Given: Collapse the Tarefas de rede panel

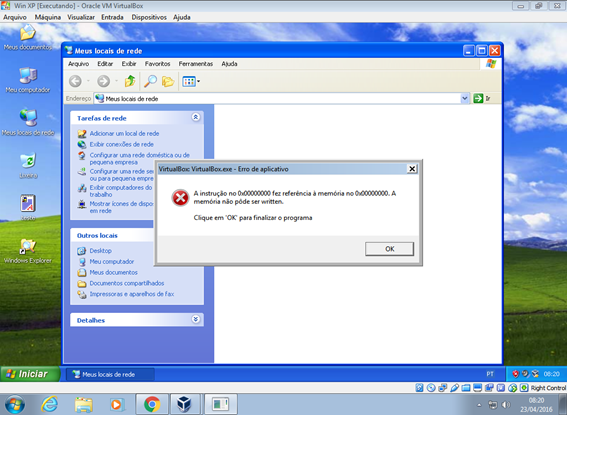Looking at the screenshot, I should (x=196, y=117).
